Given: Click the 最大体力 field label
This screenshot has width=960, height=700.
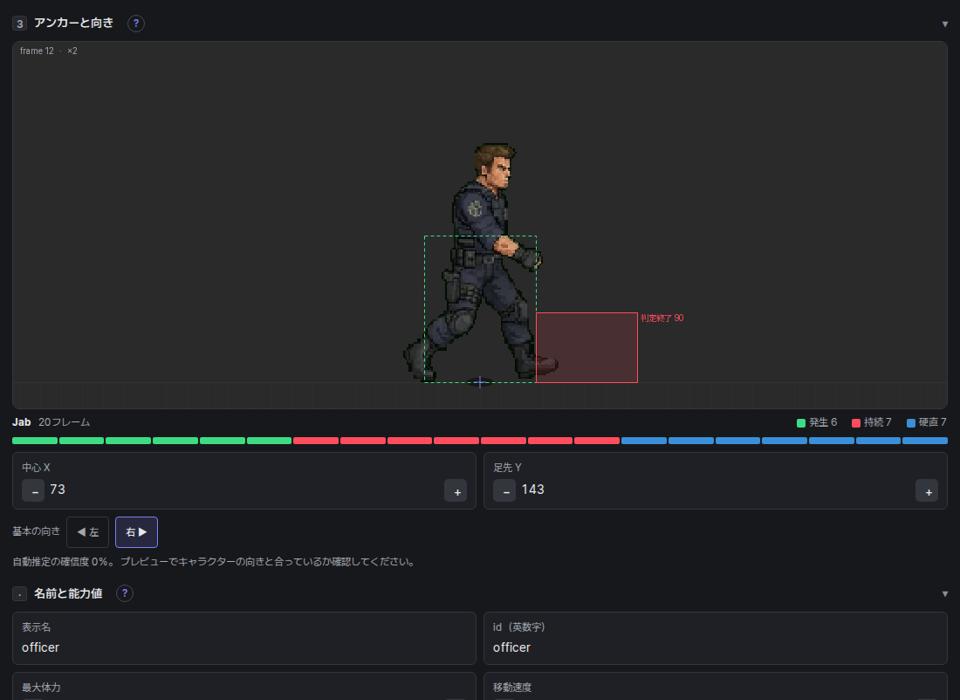Looking at the screenshot, I should pos(41,687).
